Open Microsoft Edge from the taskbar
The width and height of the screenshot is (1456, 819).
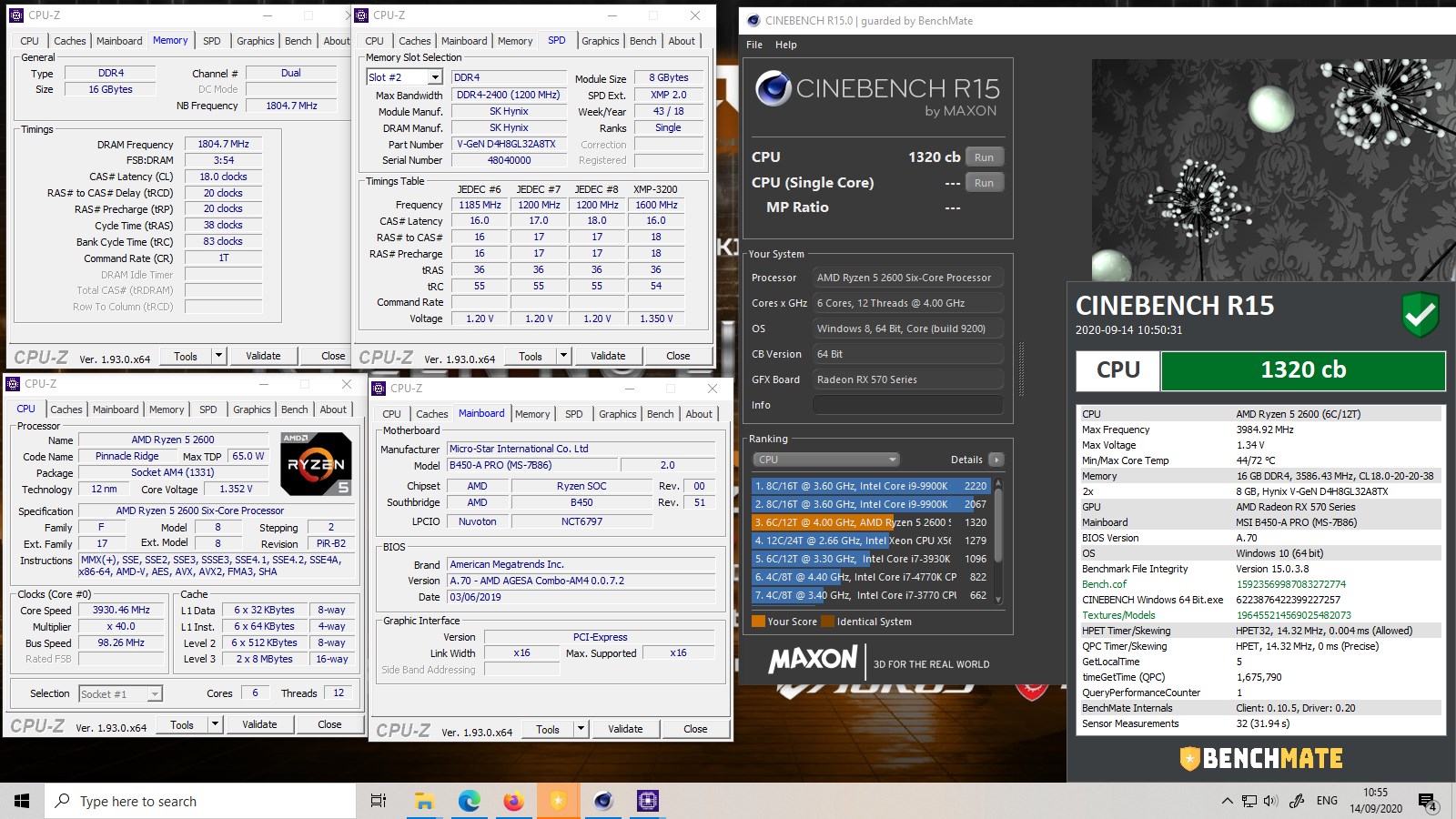(469, 801)
